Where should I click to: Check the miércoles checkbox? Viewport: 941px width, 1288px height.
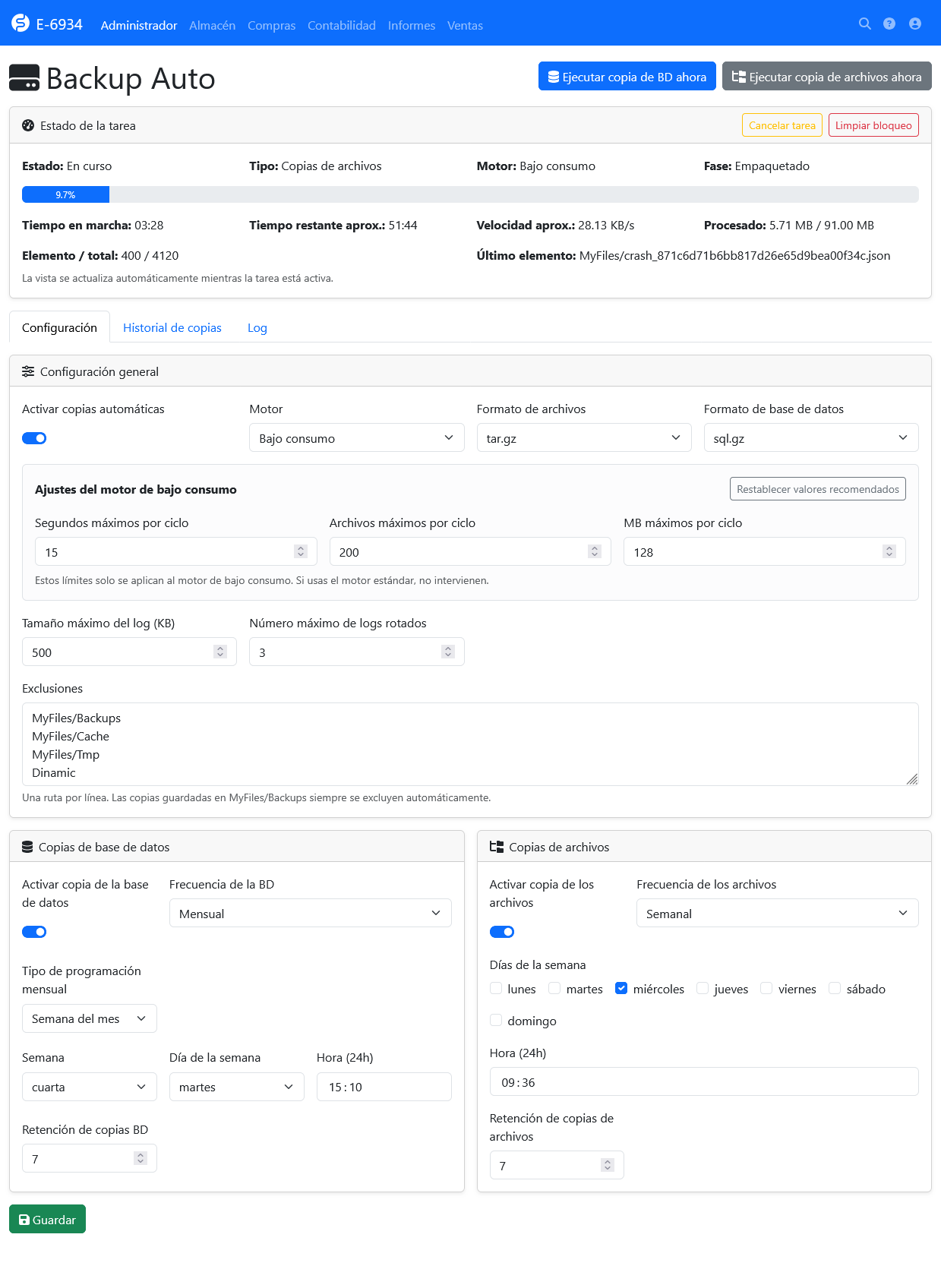[621, 988]
